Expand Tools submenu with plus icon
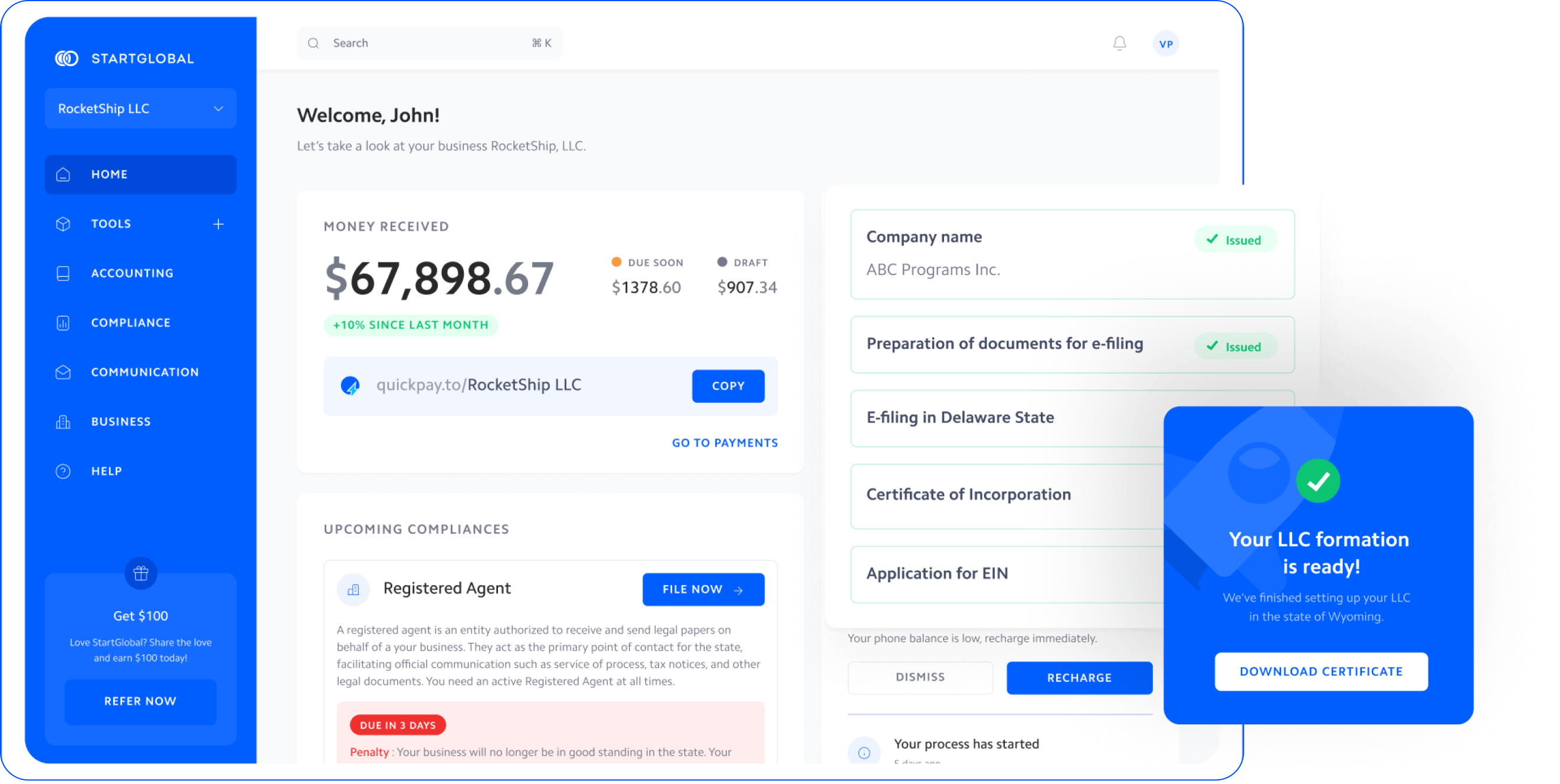 click(218, 224)
